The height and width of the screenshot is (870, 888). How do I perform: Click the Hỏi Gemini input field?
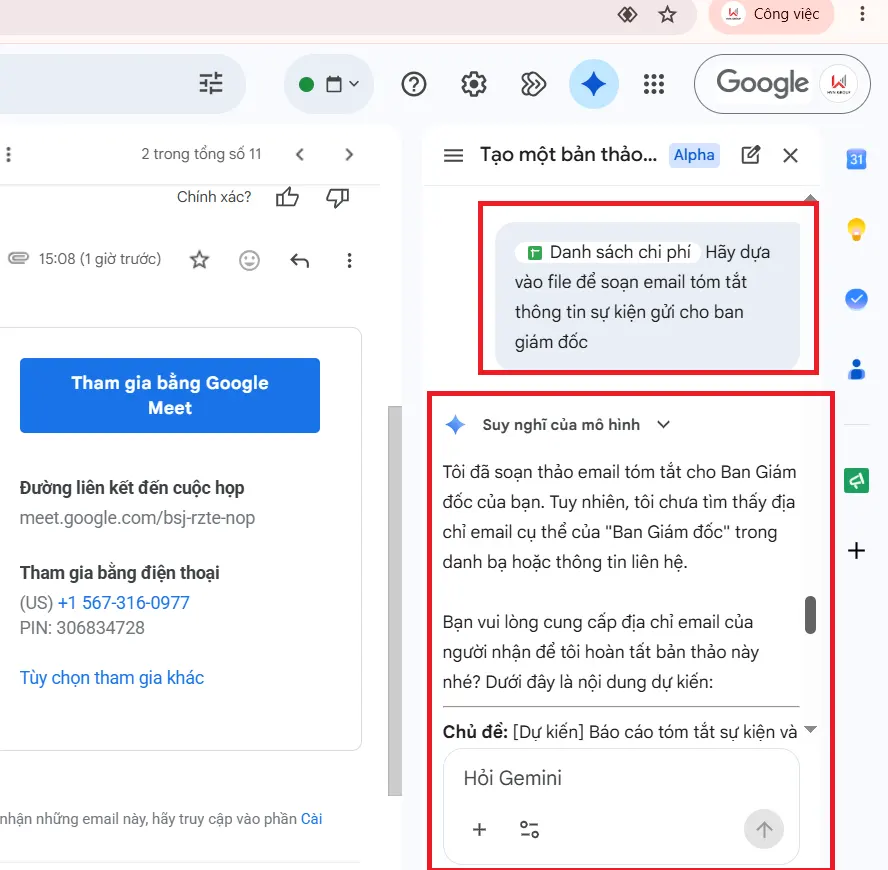(621, 778)
